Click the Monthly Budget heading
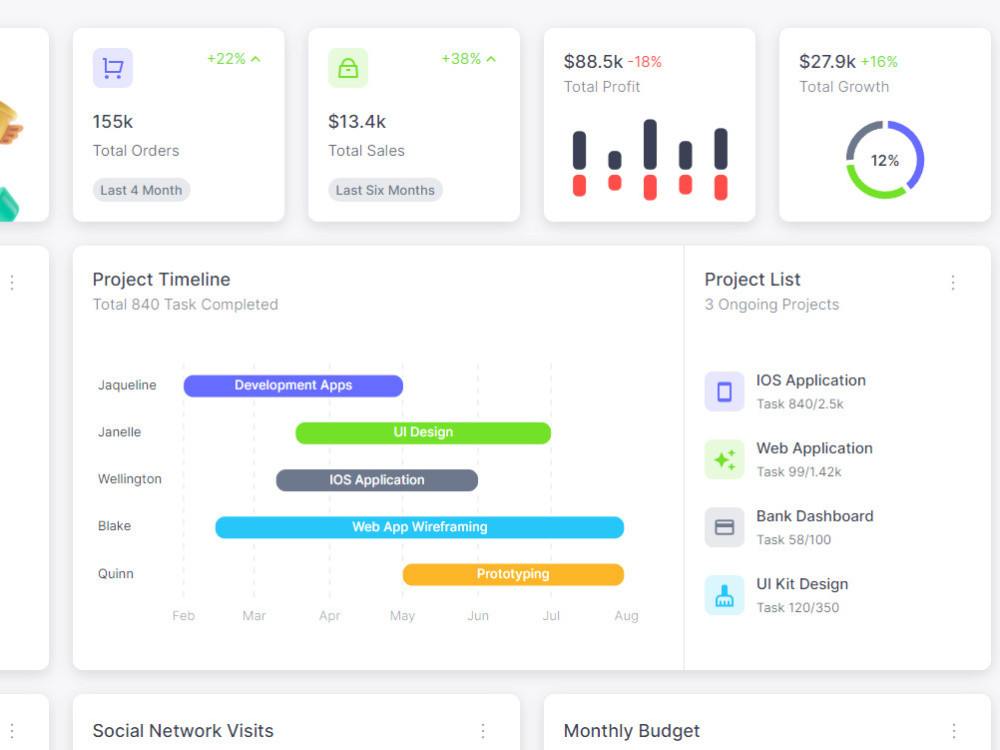The image size is (1000, 750). pos(631,731)
